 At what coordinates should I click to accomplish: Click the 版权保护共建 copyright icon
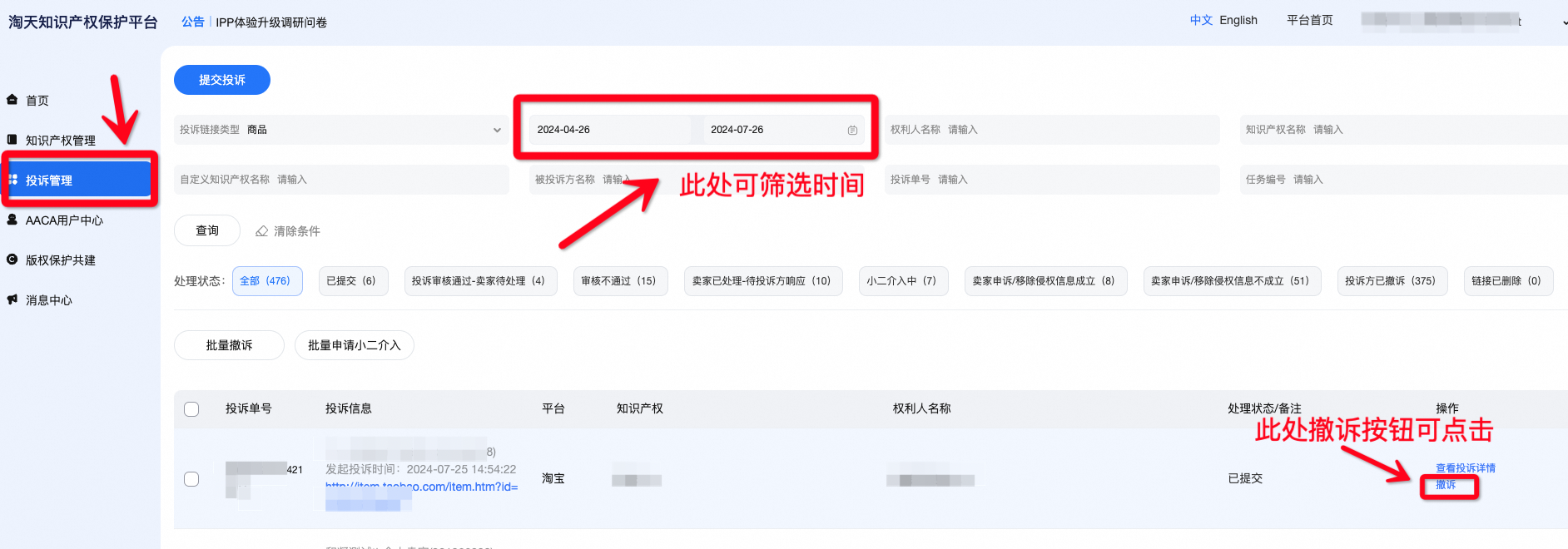12,260
